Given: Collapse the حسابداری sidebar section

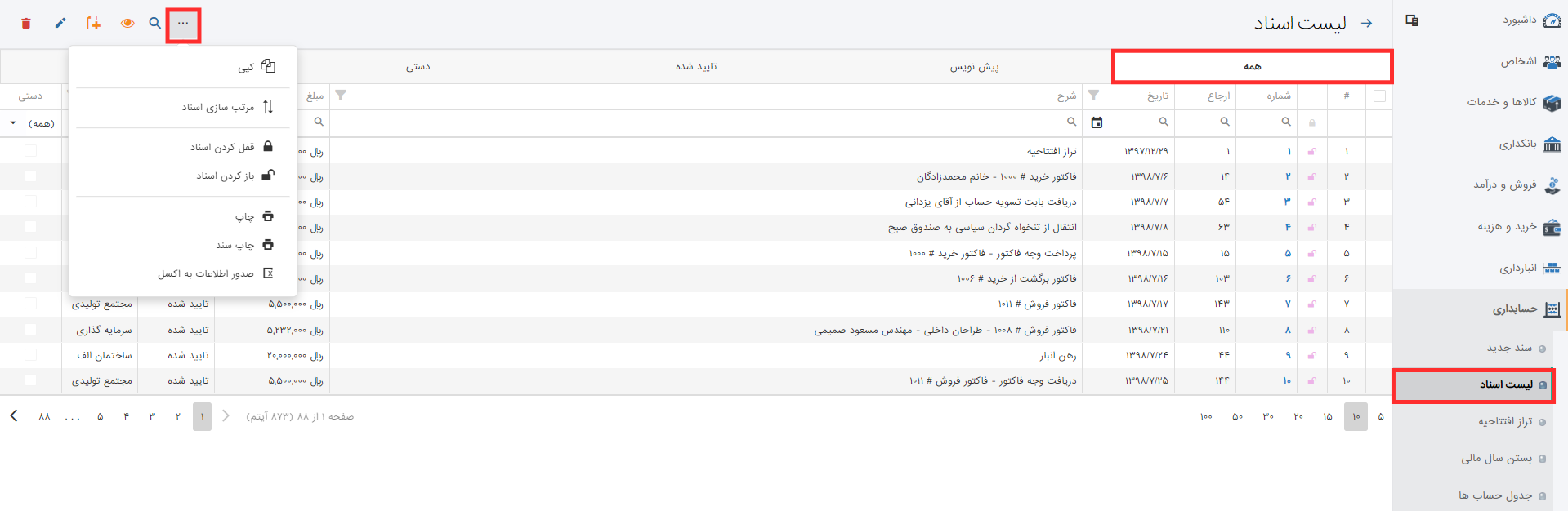Looking at the screenshot, I should pos(1480,309).
